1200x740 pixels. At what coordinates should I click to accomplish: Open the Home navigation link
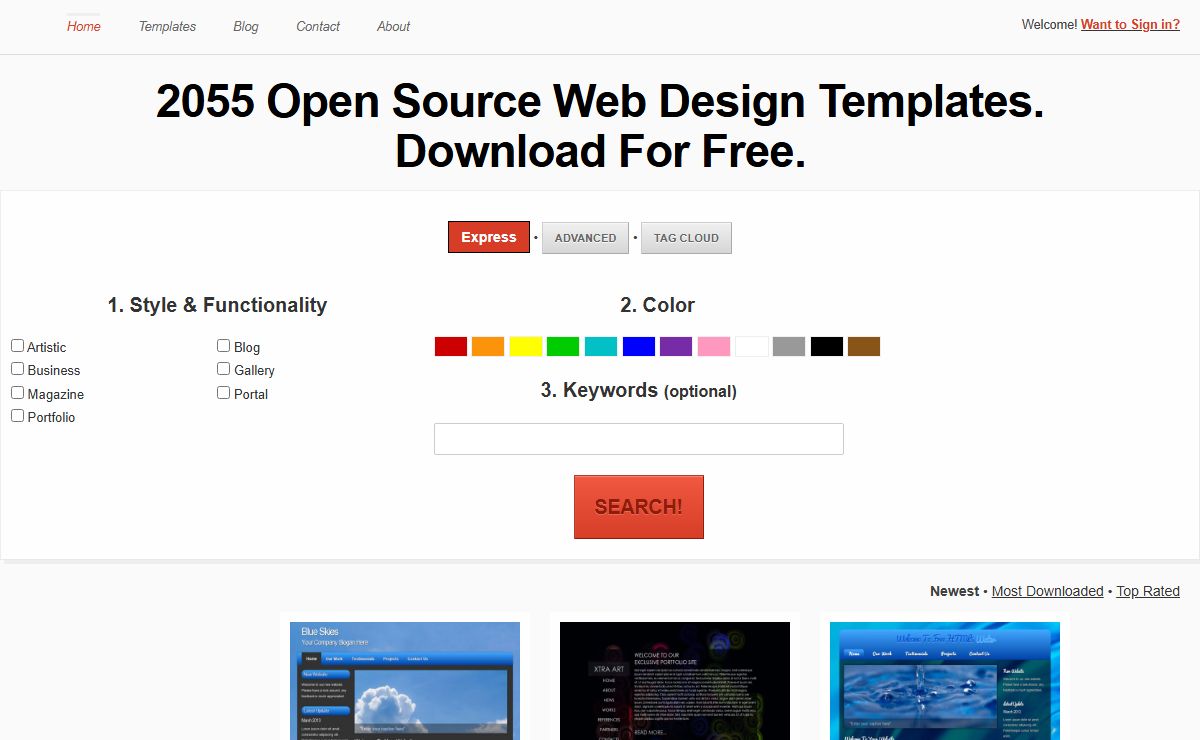84,26
